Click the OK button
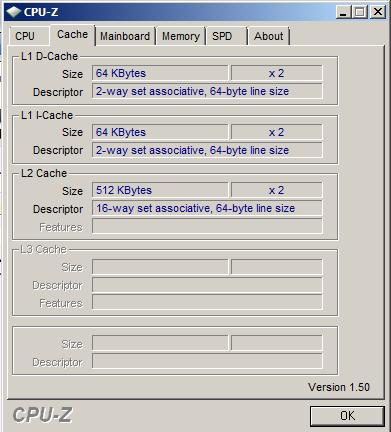 pos(347,416)
